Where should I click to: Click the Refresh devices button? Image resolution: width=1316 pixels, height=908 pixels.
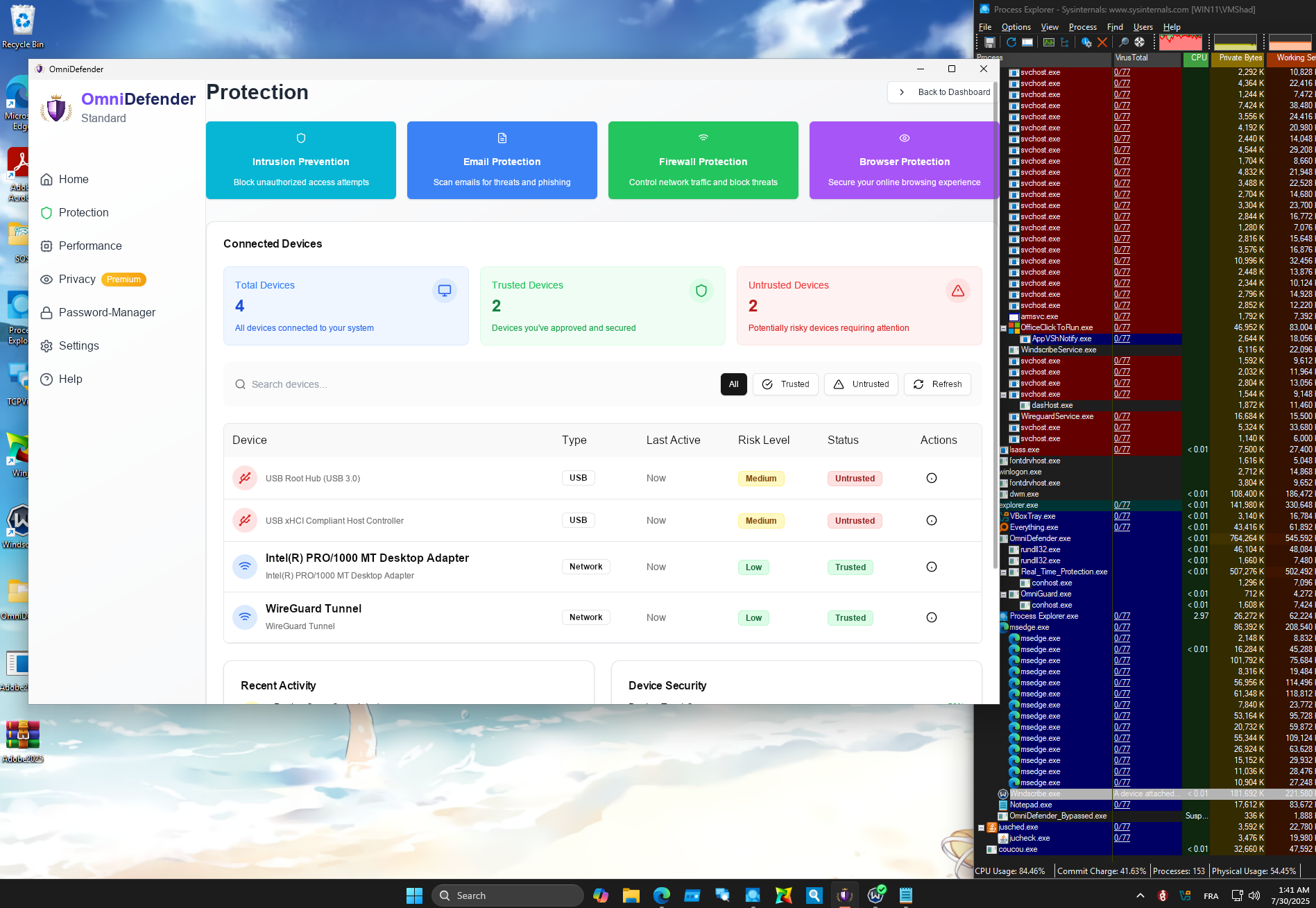[x=937, y=384]
